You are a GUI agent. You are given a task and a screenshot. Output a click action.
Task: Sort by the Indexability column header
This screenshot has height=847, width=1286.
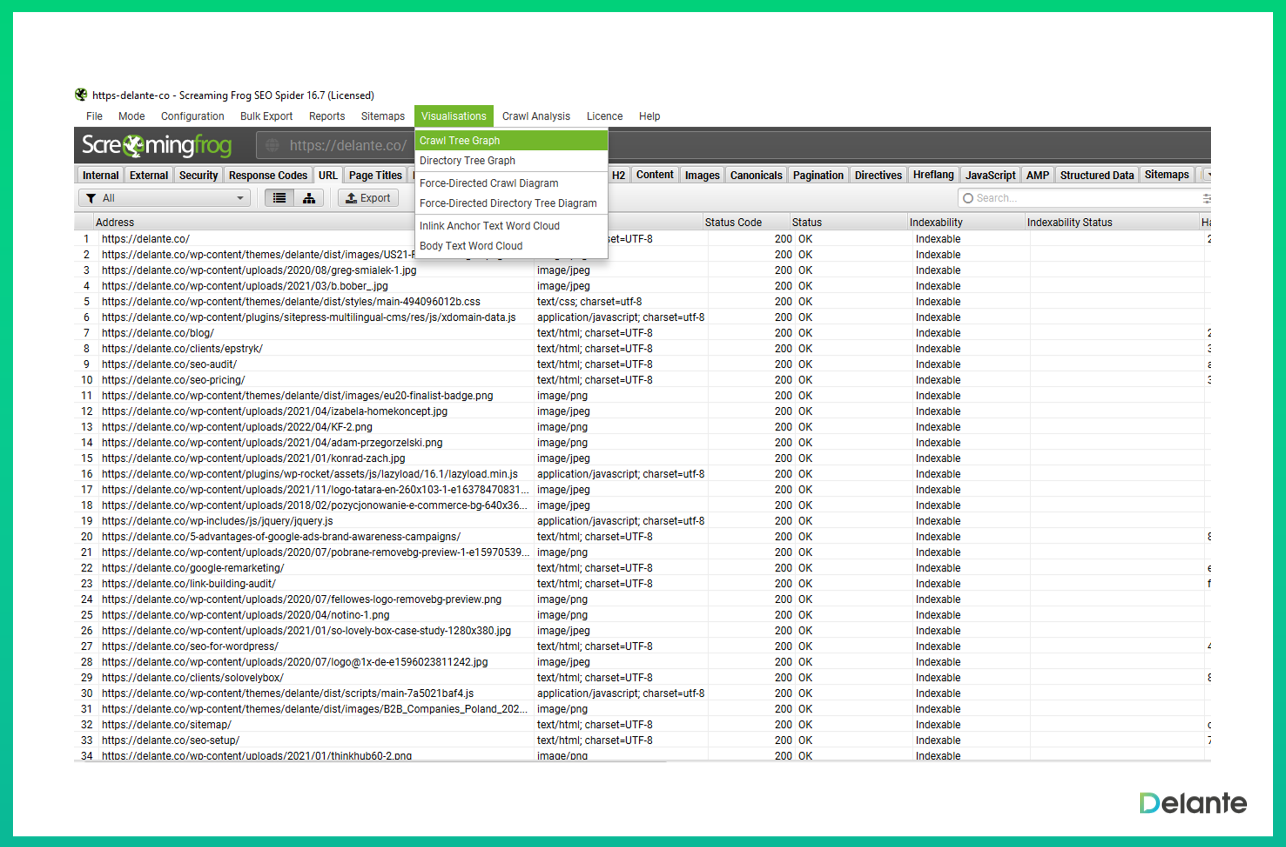(964, 222)
